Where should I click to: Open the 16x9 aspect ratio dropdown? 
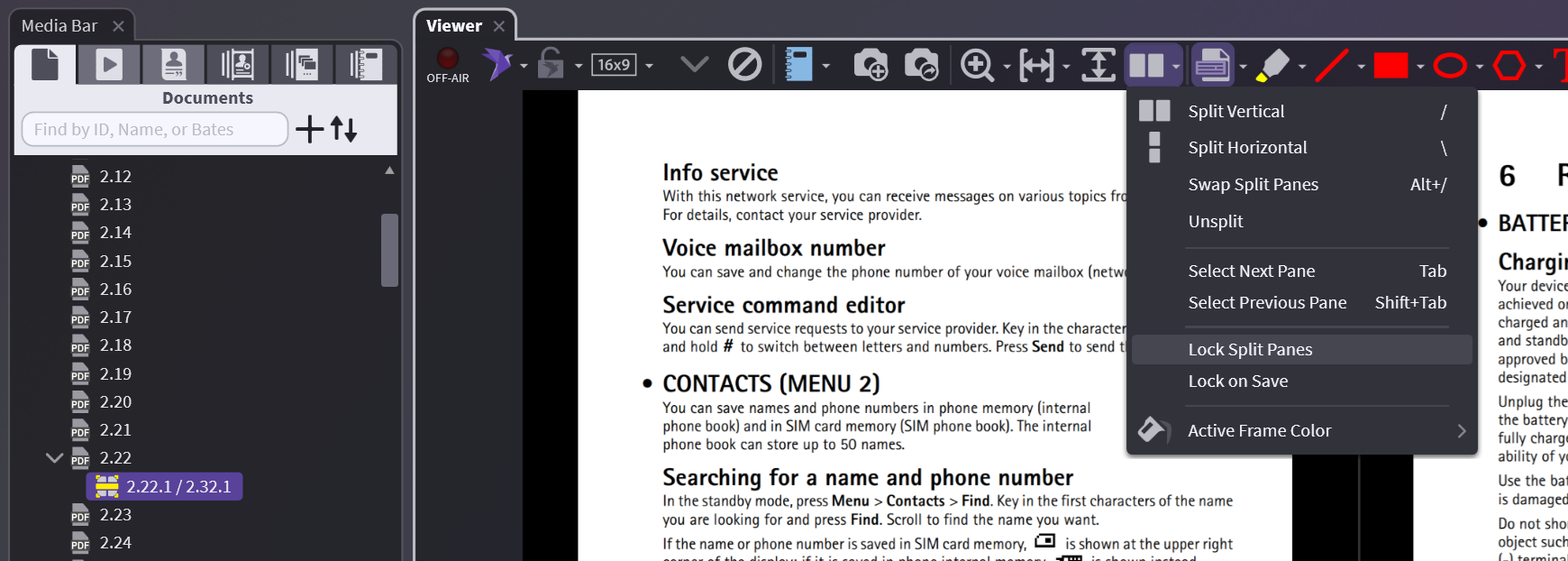click(x=649, y=65)
